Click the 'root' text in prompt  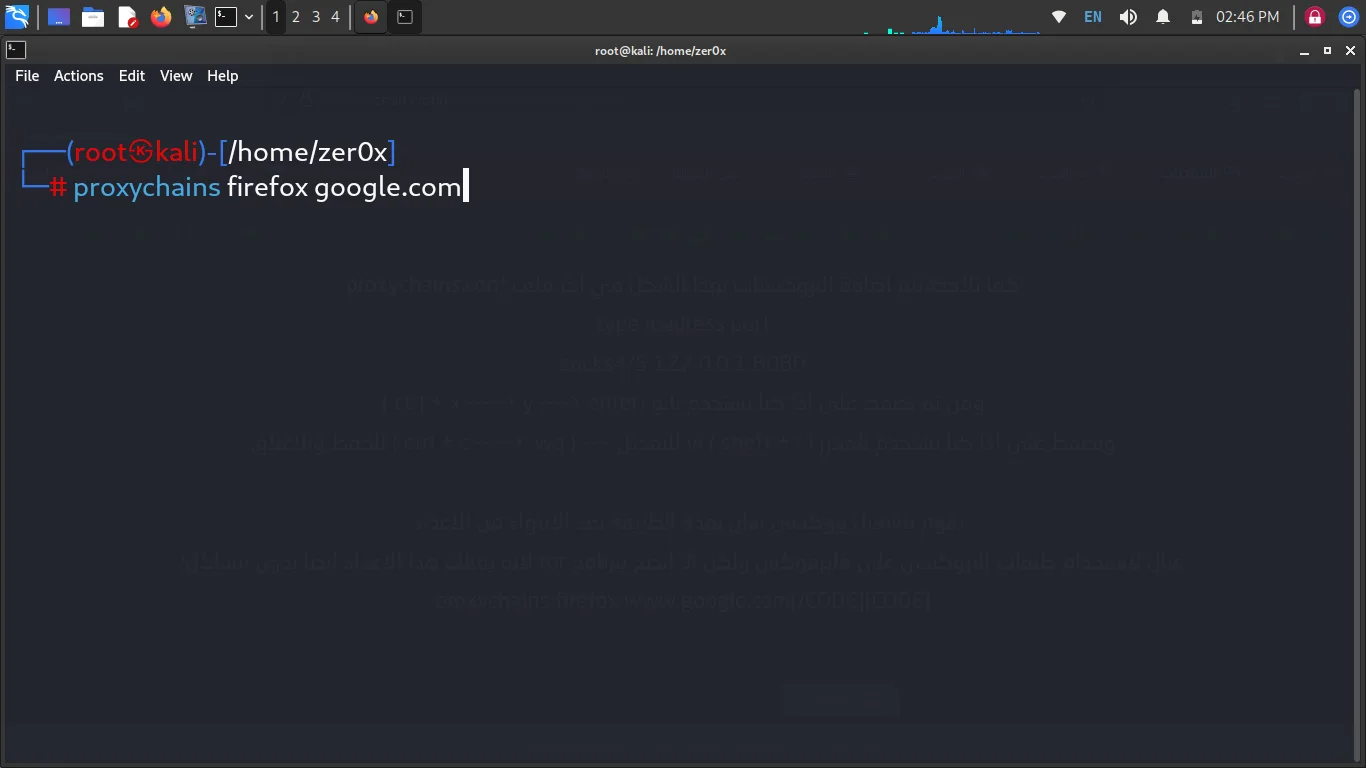[101, 152]
